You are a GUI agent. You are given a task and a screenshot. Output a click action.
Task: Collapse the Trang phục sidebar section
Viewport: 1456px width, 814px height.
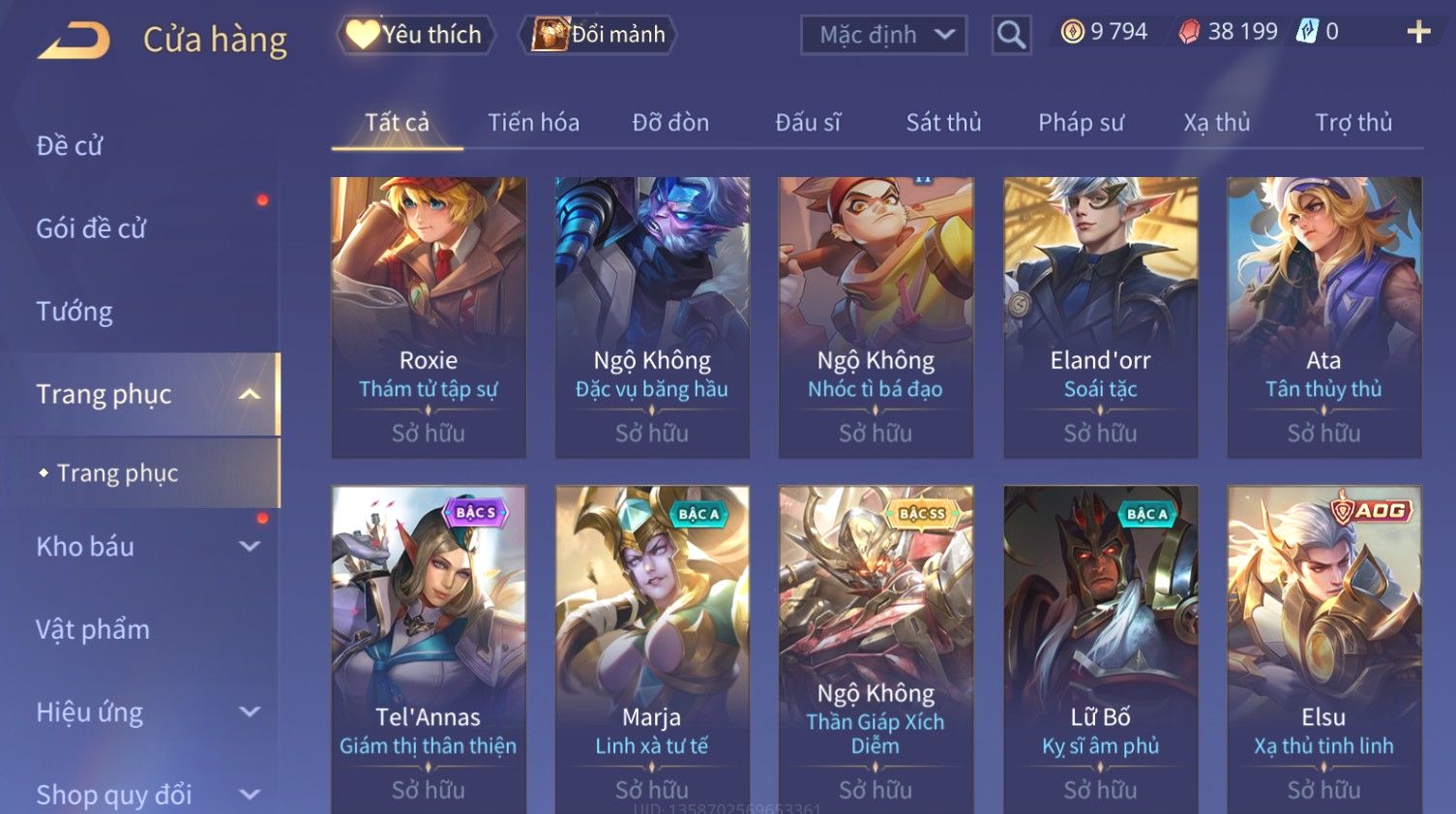(250, 394)
